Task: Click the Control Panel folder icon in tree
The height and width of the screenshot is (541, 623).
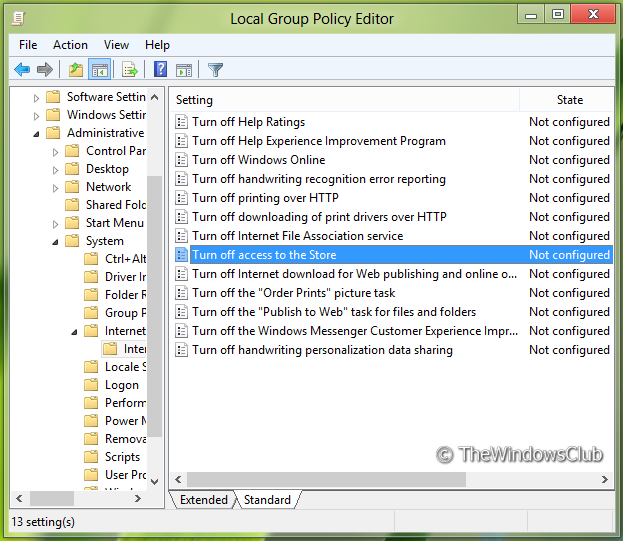Action: pyautogui.click(x=72, y=151)
